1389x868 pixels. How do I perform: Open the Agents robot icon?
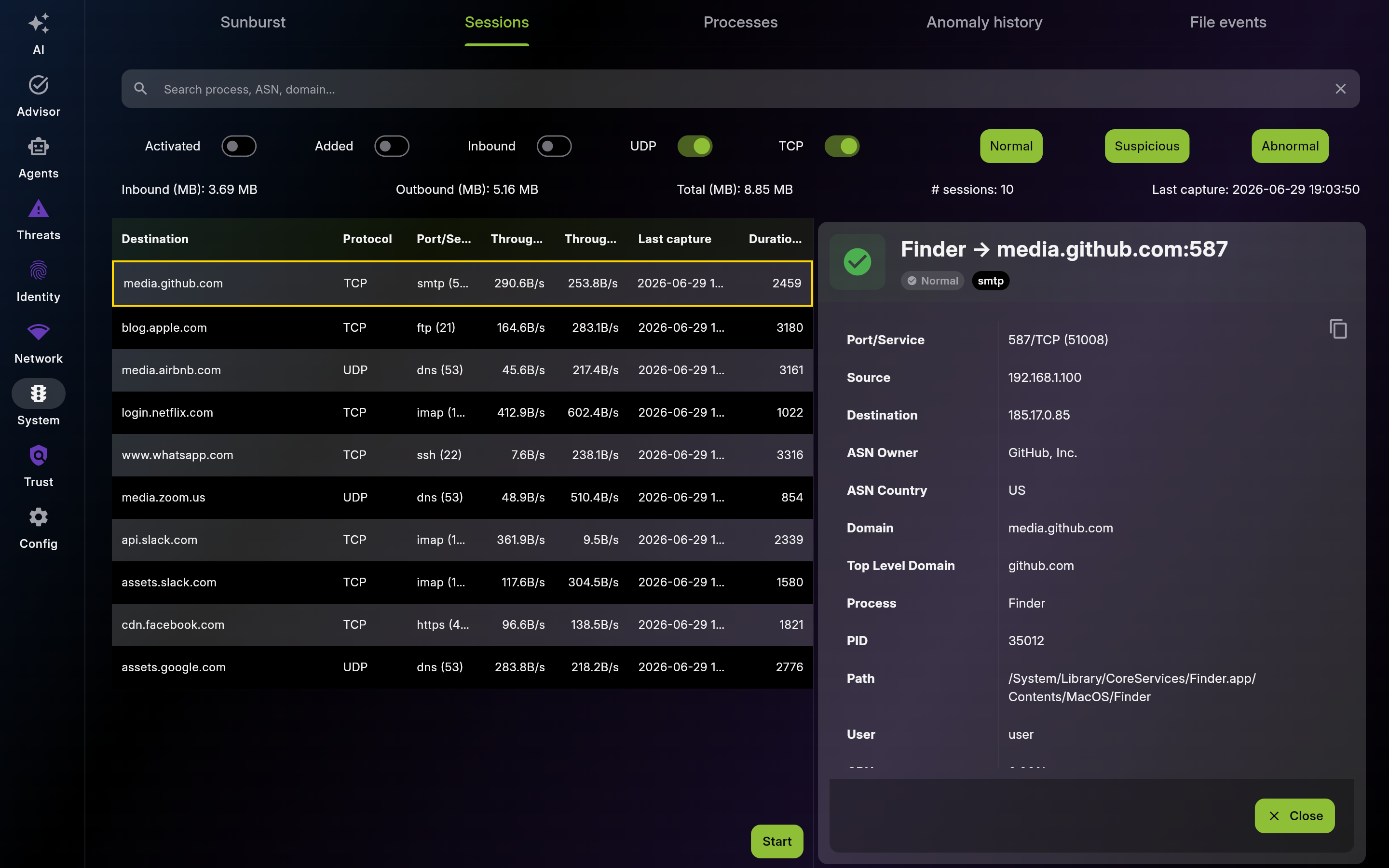[x=39, y=147]
